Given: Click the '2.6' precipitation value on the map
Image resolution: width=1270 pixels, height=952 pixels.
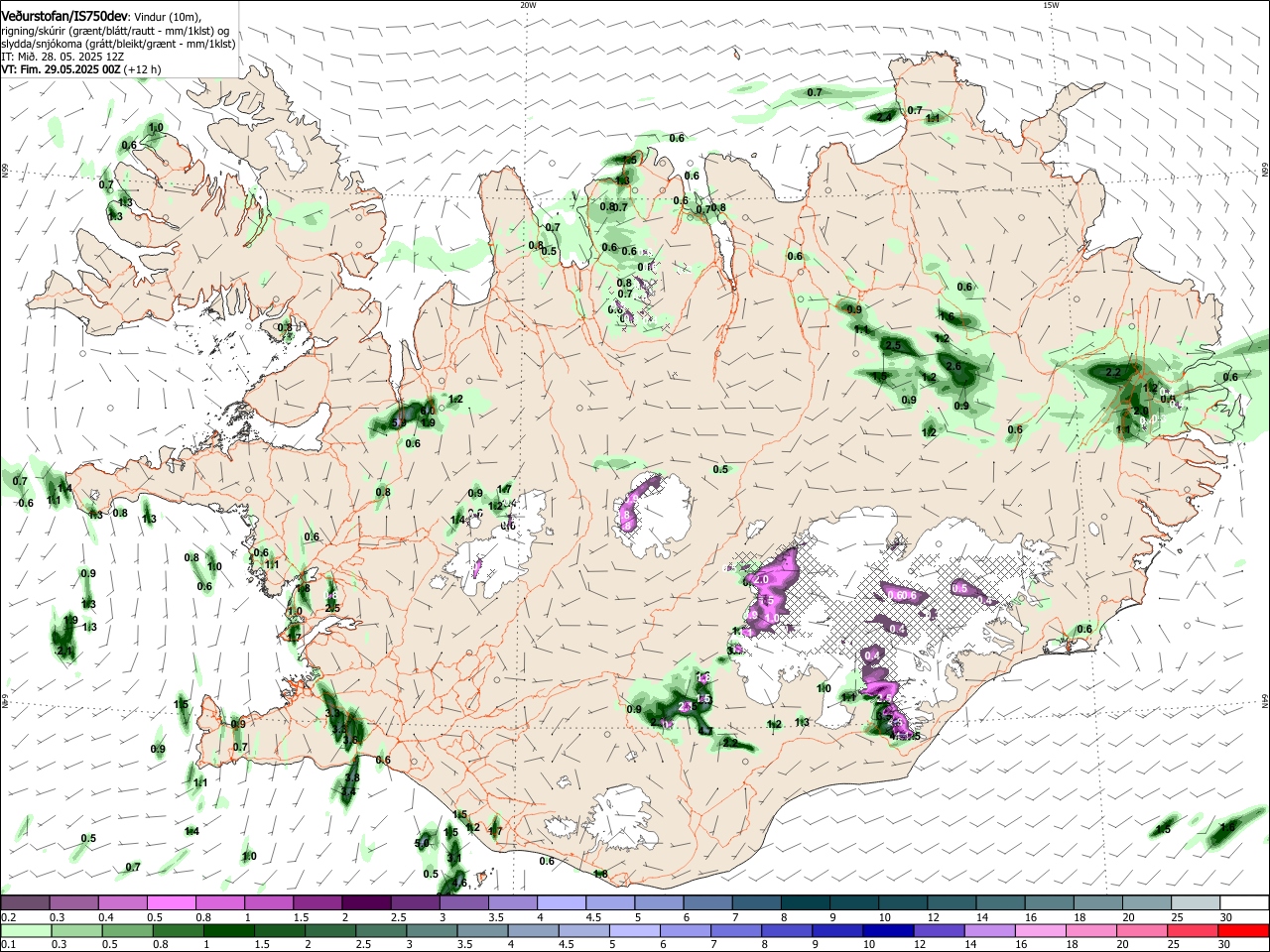Looking at the screenshot, I should pos(954,366).
